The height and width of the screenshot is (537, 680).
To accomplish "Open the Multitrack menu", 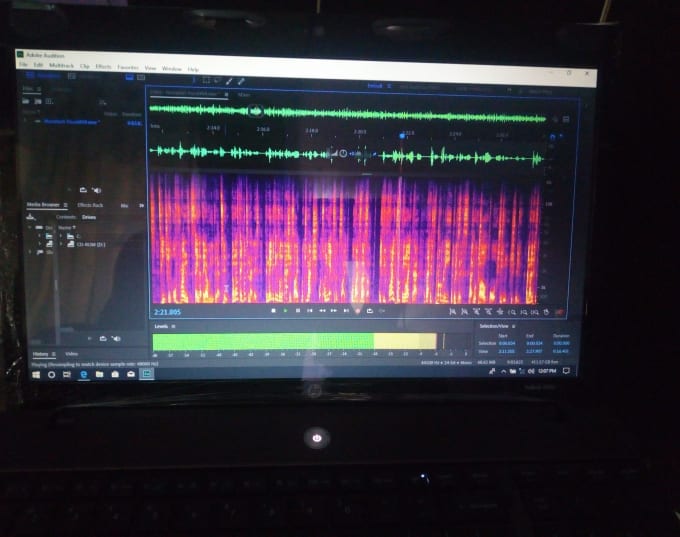I will [61, 65].
